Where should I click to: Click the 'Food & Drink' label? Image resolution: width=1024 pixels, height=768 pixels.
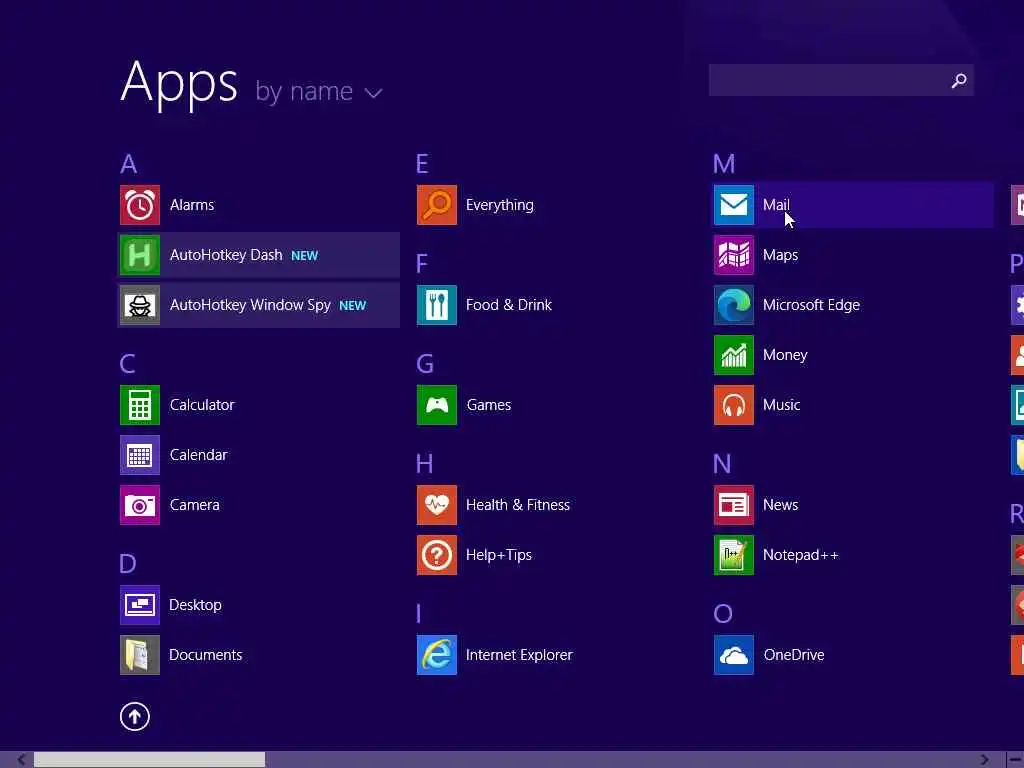tap(509, 305)
